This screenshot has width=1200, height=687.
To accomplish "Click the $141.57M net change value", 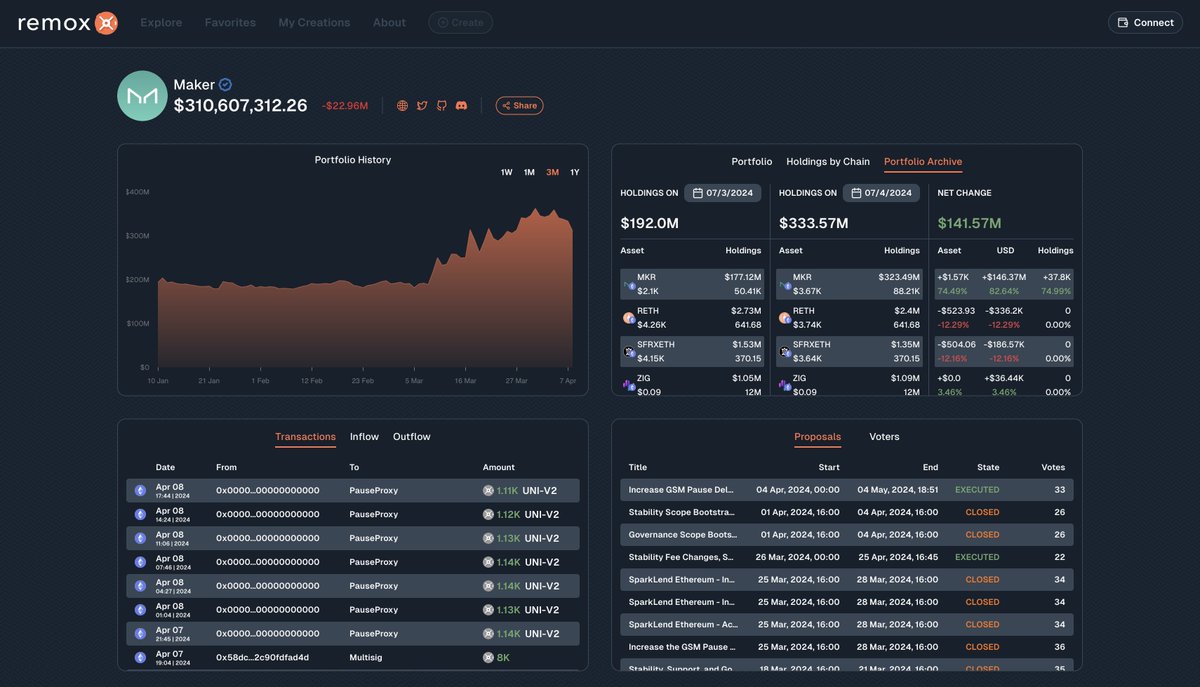I will click(969, 223).
